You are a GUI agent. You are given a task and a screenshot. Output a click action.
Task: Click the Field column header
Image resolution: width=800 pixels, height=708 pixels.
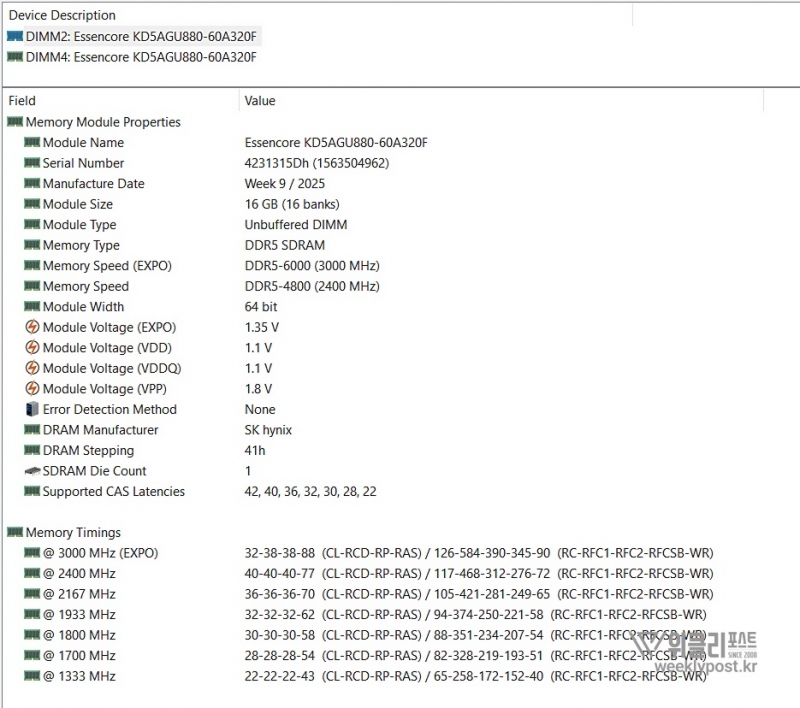[x=22, y=100]
